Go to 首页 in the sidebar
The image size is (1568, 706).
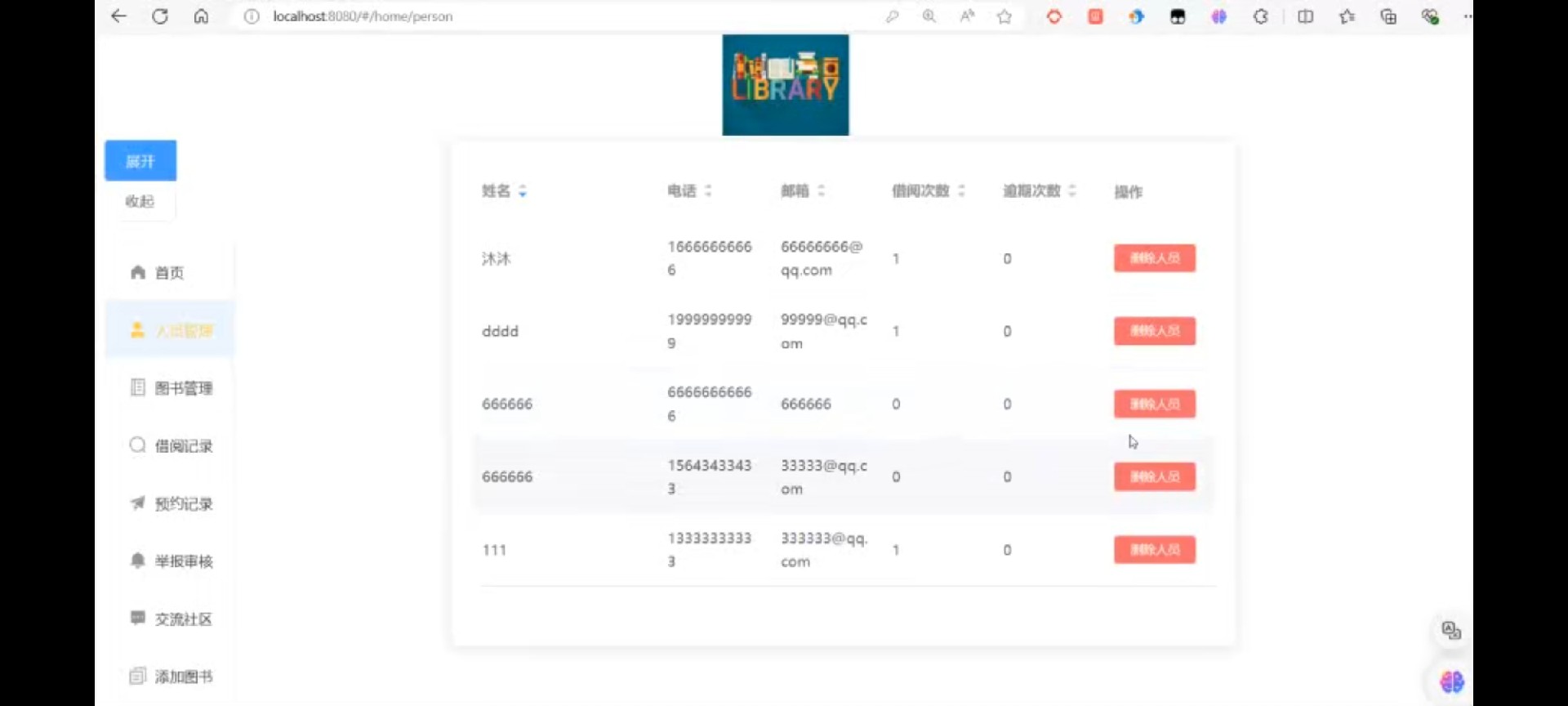[169, 273]
